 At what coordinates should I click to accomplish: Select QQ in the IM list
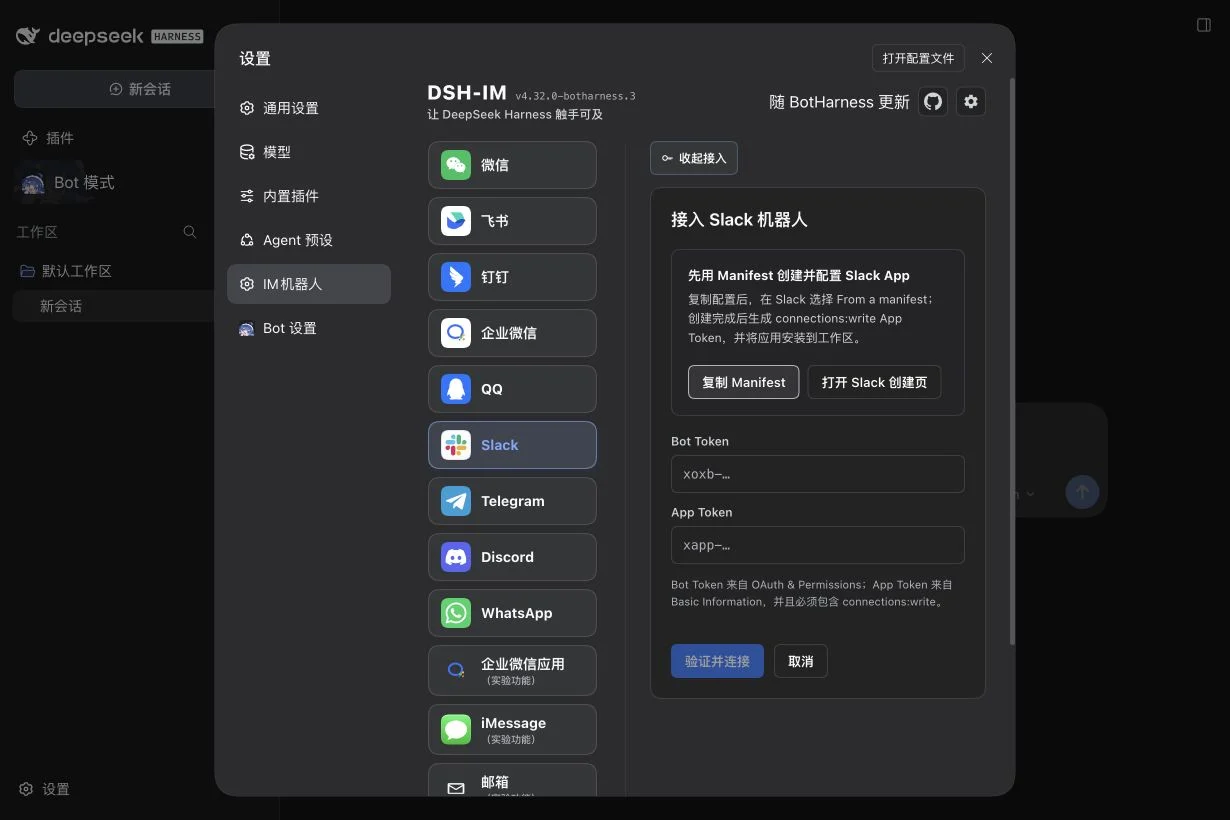(x=512, y=389)
